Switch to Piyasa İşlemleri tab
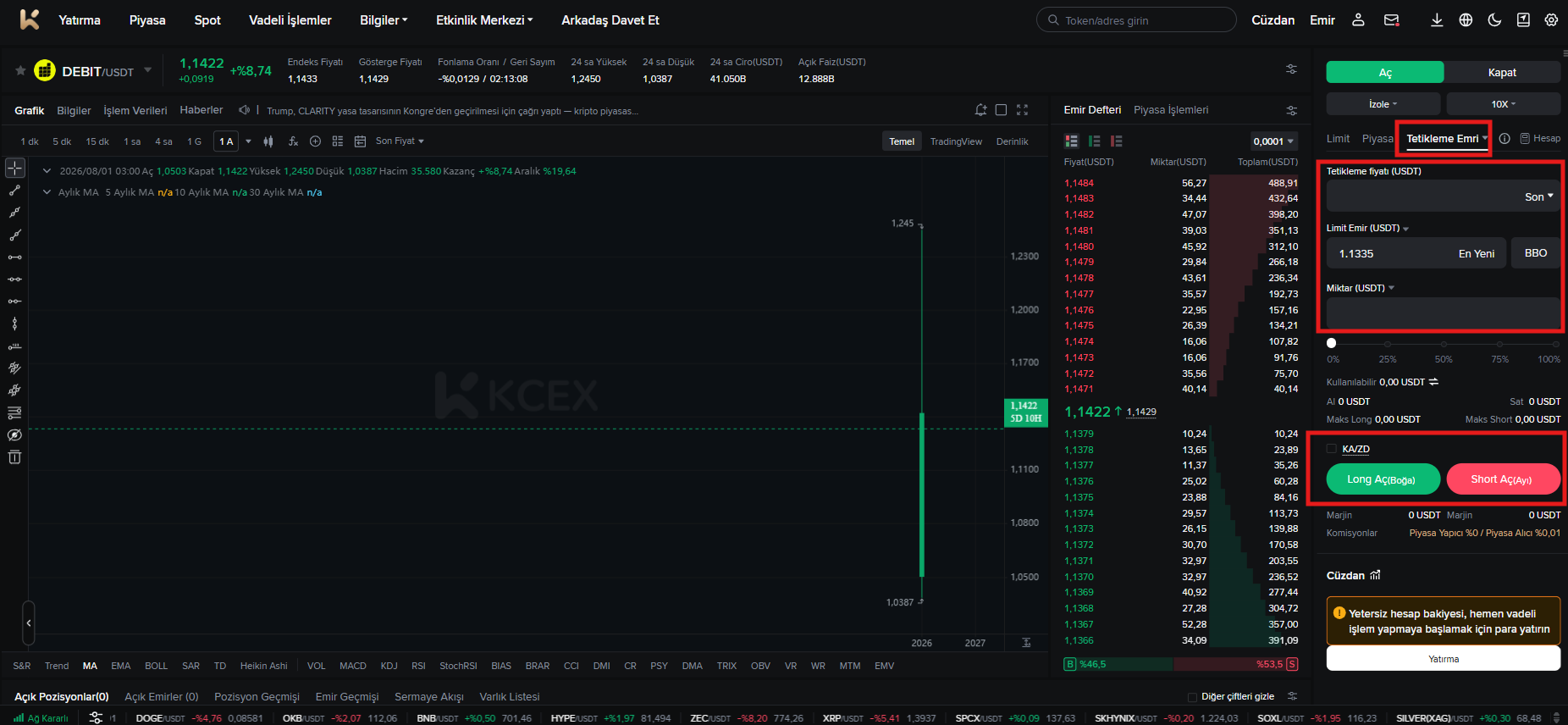This screenshot has width=1568, height=725. coord(1171,110)
